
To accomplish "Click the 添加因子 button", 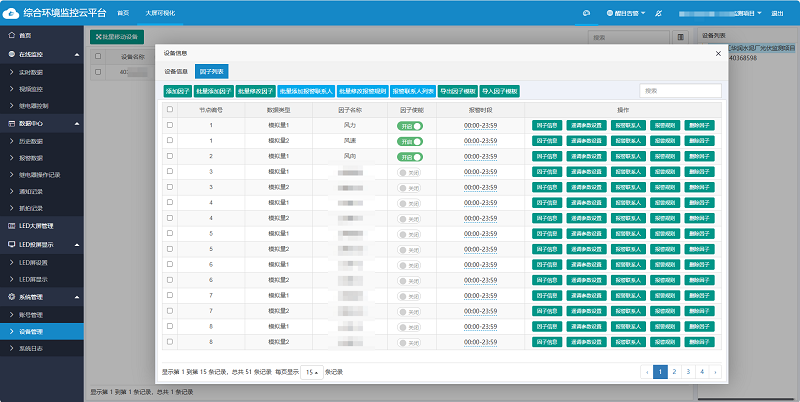I will [178, 91].
